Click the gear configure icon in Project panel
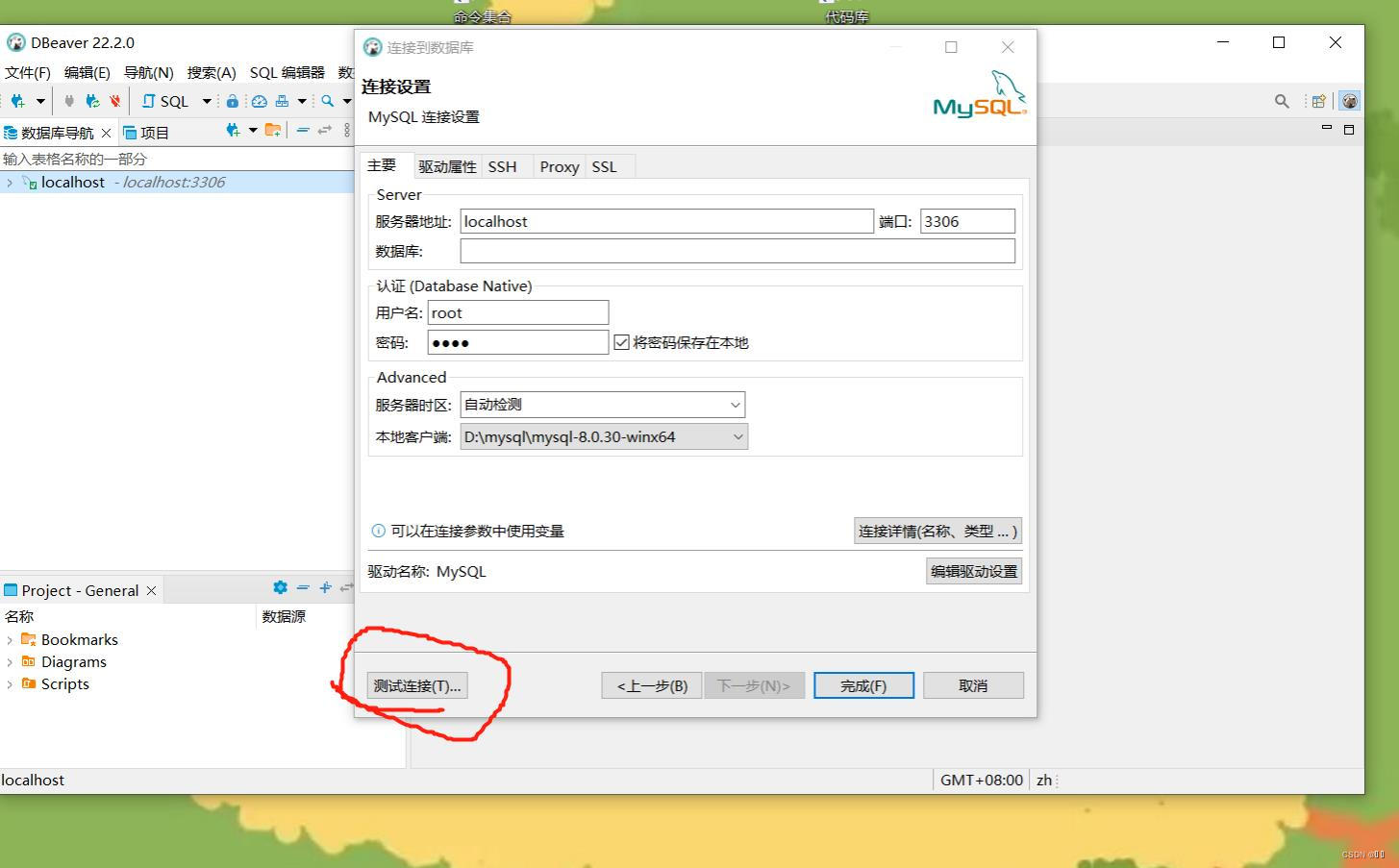This screenshot has width=1399, height=868. click(281, 587)
